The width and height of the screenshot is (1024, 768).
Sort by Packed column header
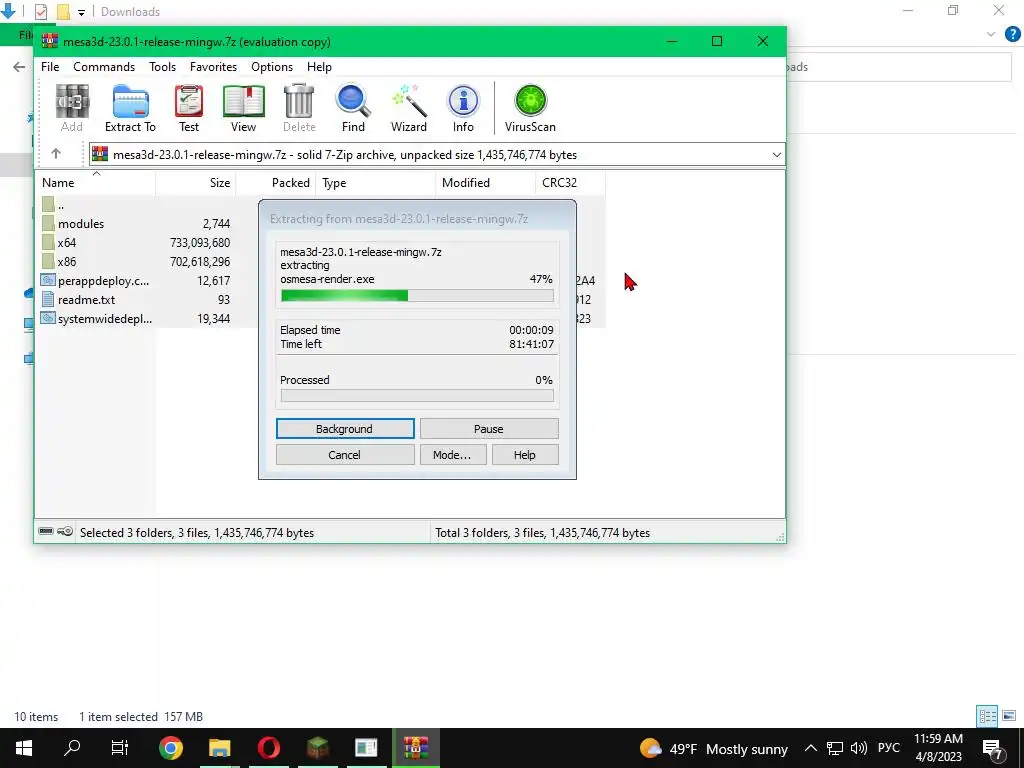(276, 183)
